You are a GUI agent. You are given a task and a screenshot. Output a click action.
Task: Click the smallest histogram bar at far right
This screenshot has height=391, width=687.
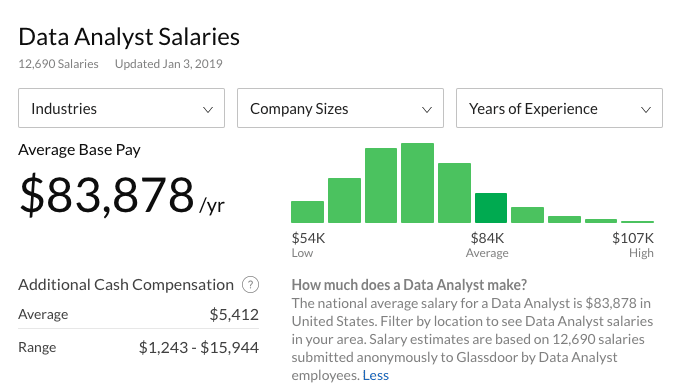[x=637, y=222]
